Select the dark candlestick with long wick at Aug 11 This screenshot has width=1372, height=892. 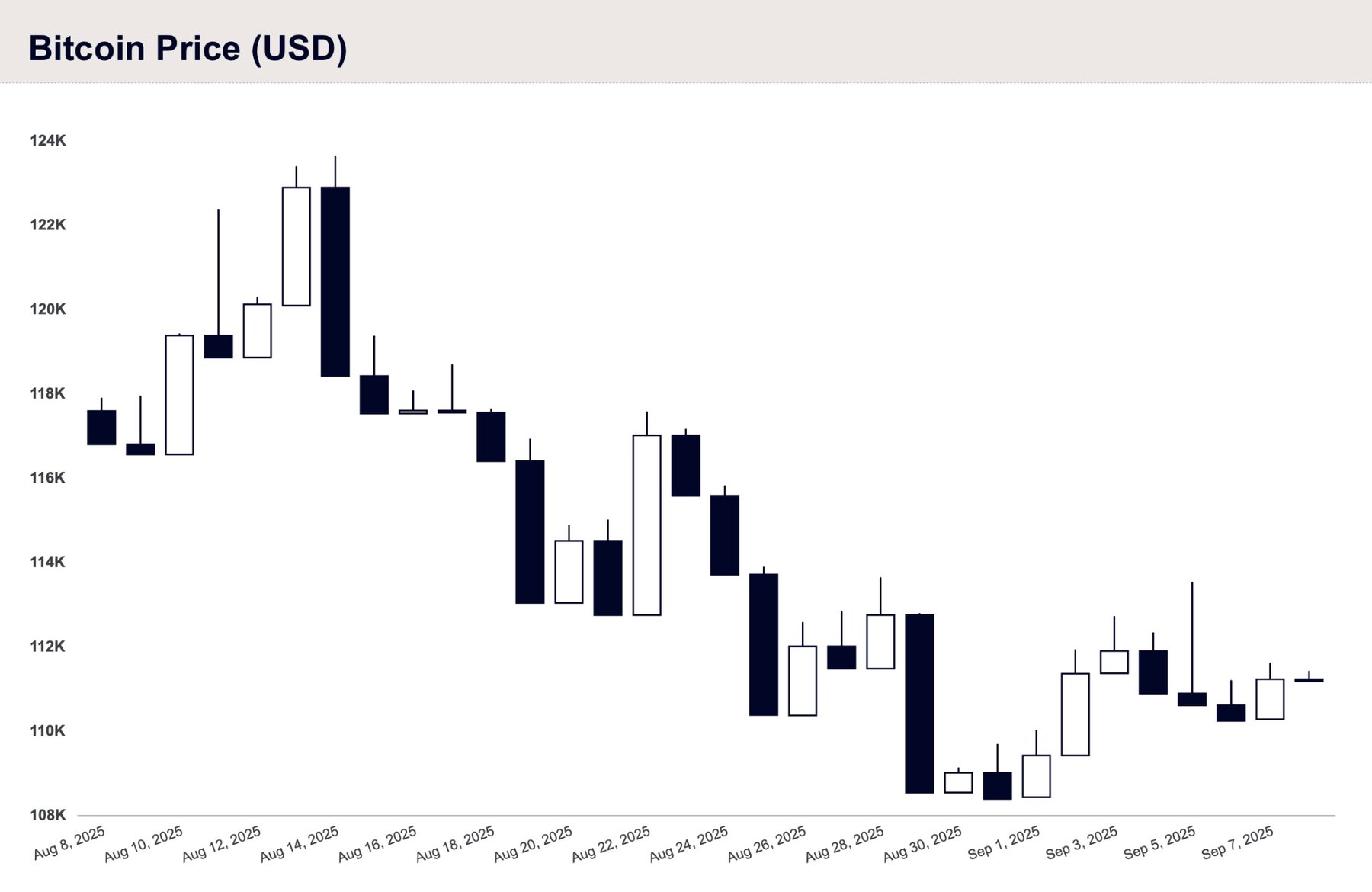coord(218,284)
